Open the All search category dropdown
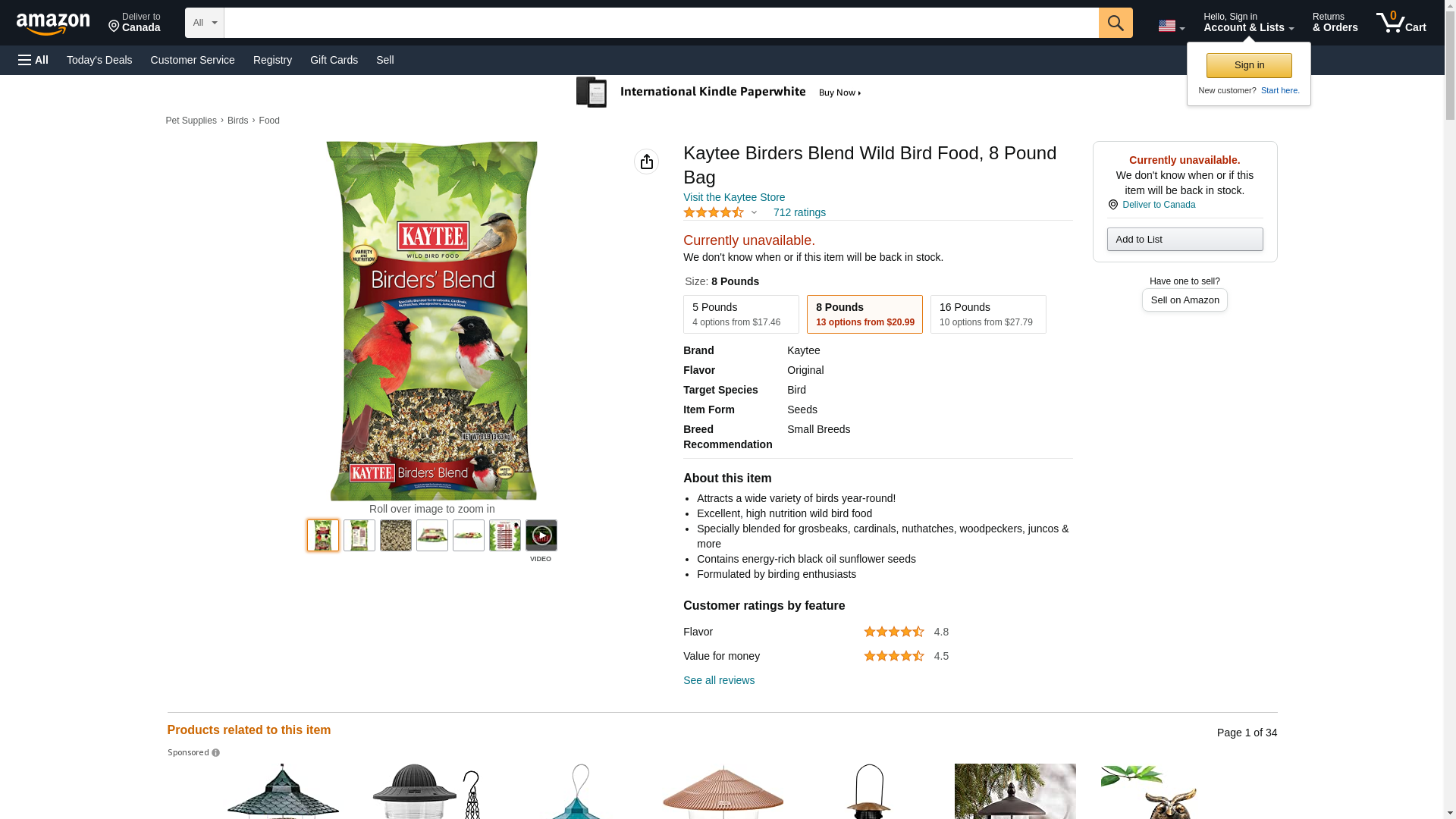This screenshot has width=1456, height=819. pyautogui.click(x=204, y=23)
